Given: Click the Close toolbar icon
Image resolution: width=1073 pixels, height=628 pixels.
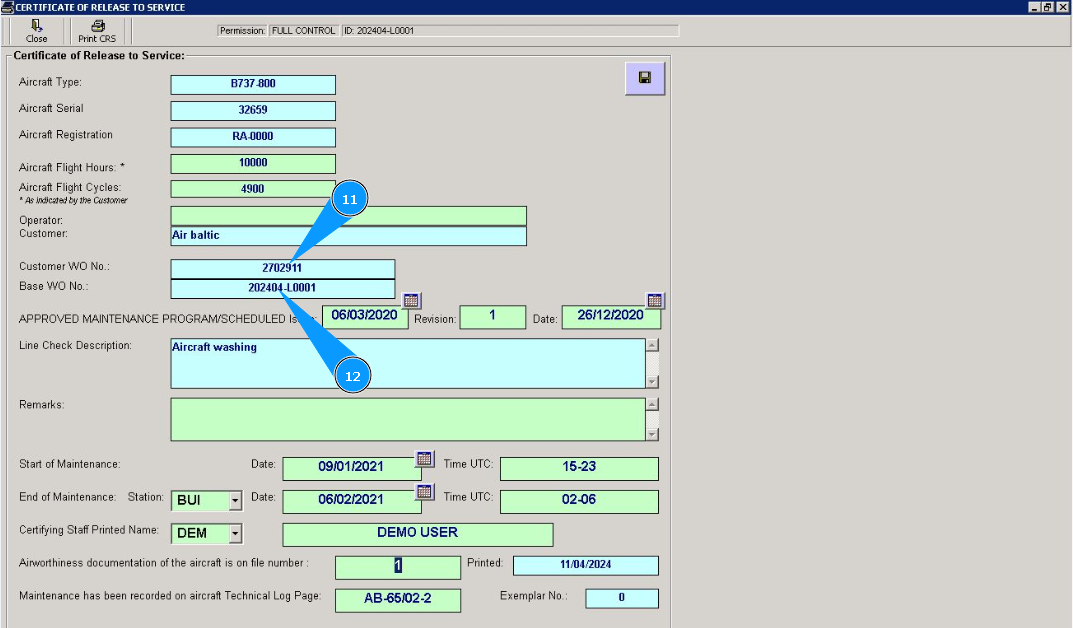Looking at the screenshot, I should (36, 26).
